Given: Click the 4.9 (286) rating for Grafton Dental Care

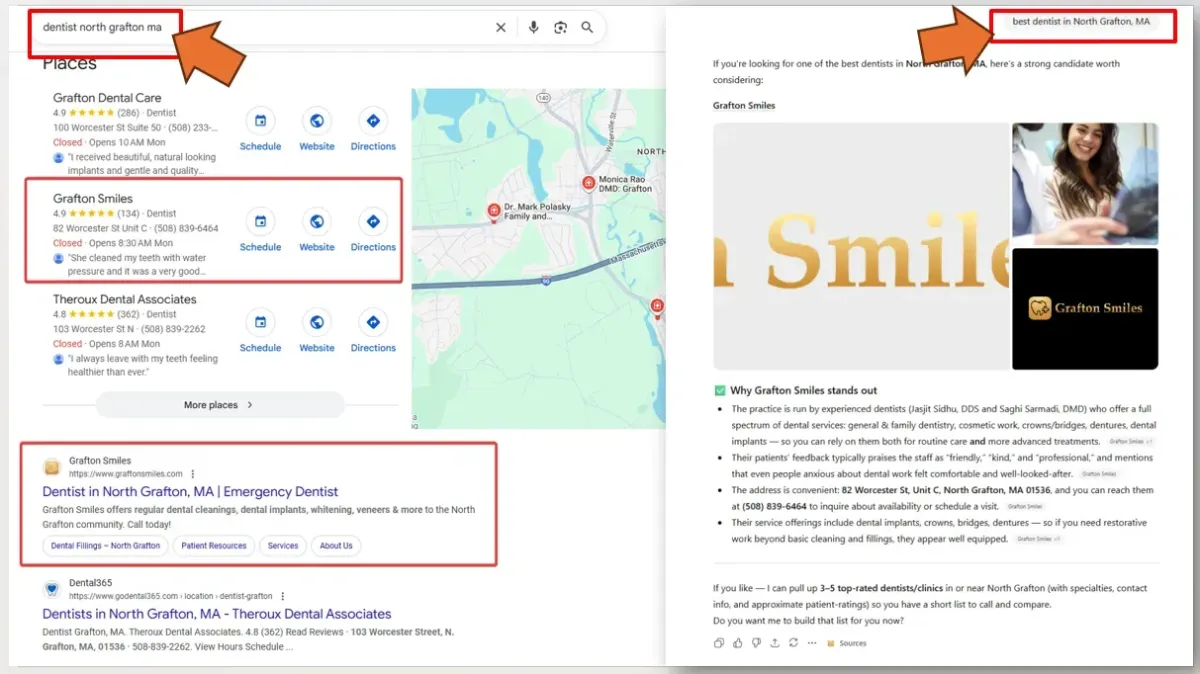Looking at the screenshot, I should click(x=98, y=113).
